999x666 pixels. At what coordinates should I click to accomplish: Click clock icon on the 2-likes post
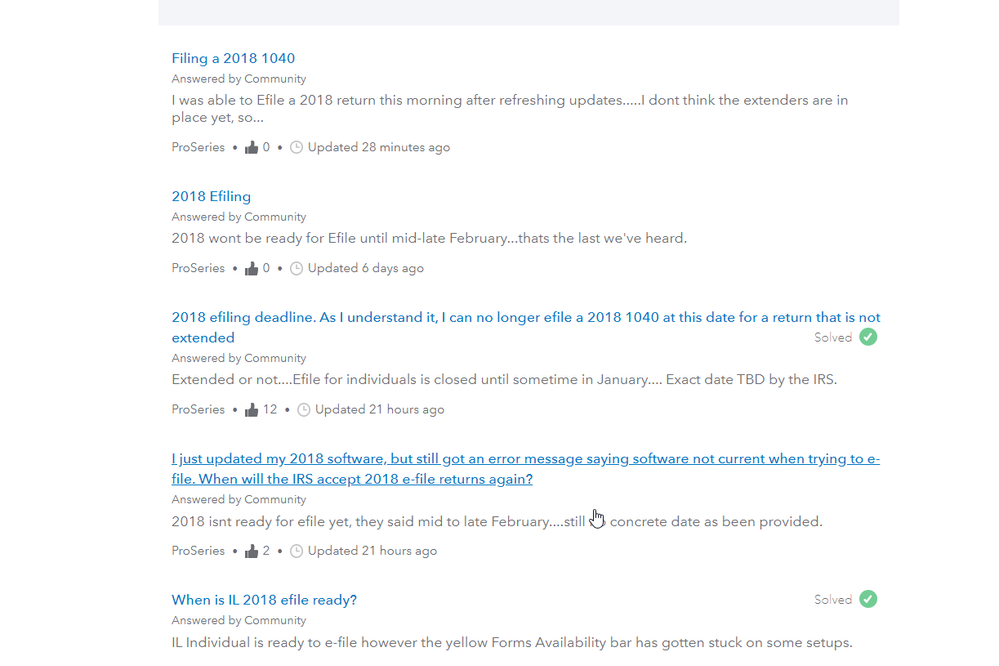coord(296,551)
